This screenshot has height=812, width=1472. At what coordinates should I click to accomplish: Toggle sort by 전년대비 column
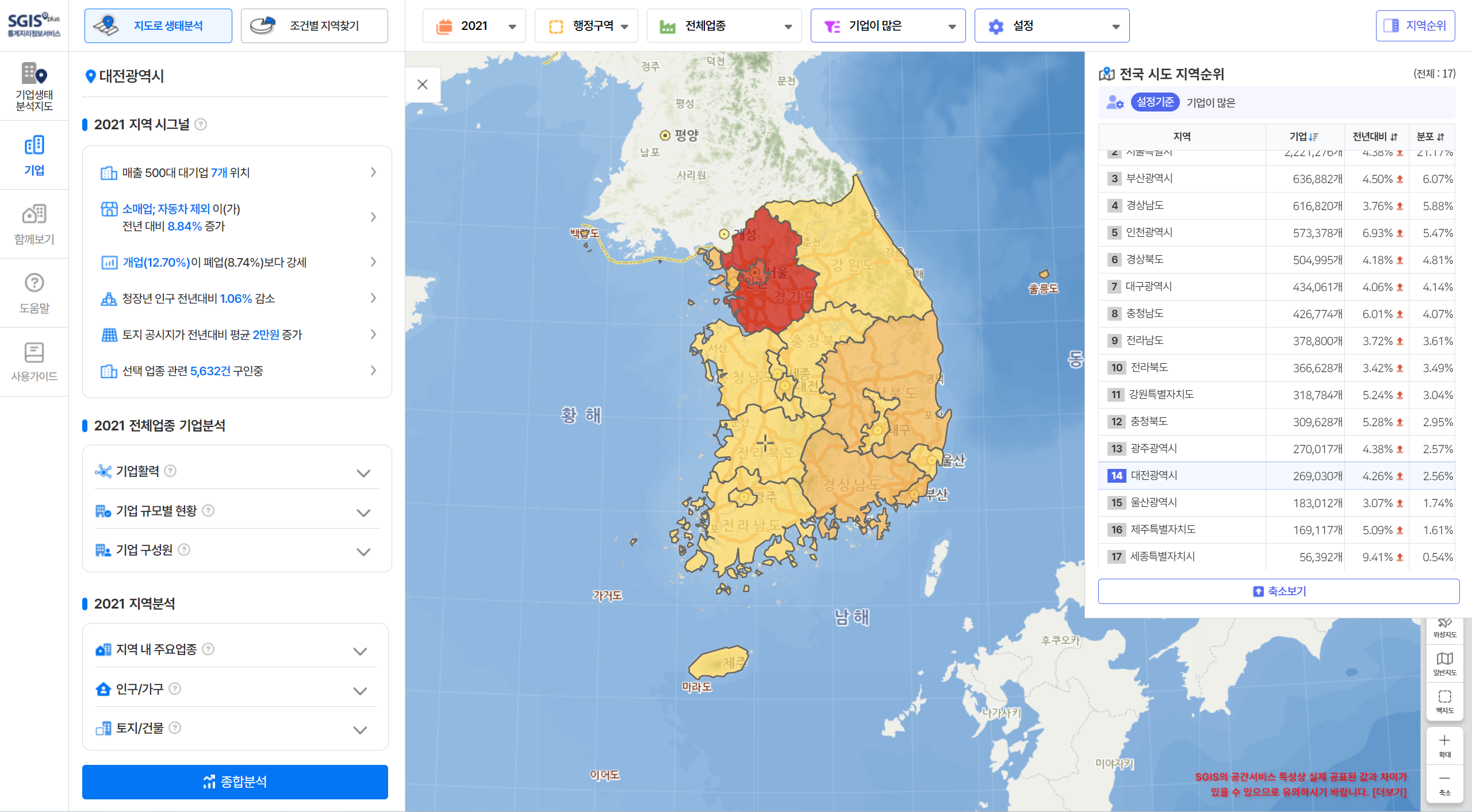click(x=1394, y=137)
